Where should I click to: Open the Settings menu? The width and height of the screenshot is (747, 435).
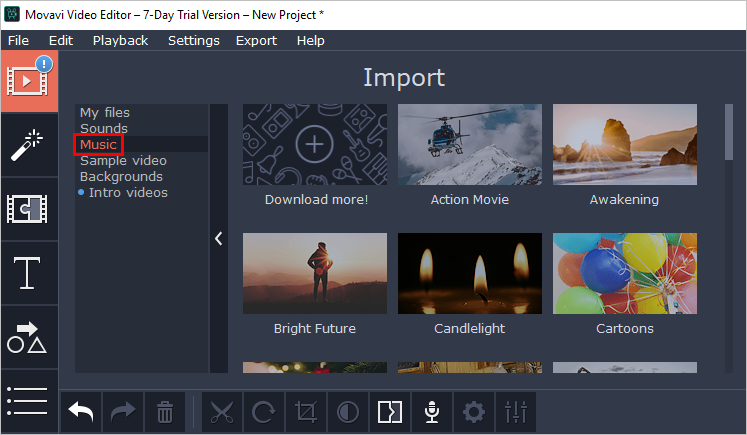tap(193, 40)
